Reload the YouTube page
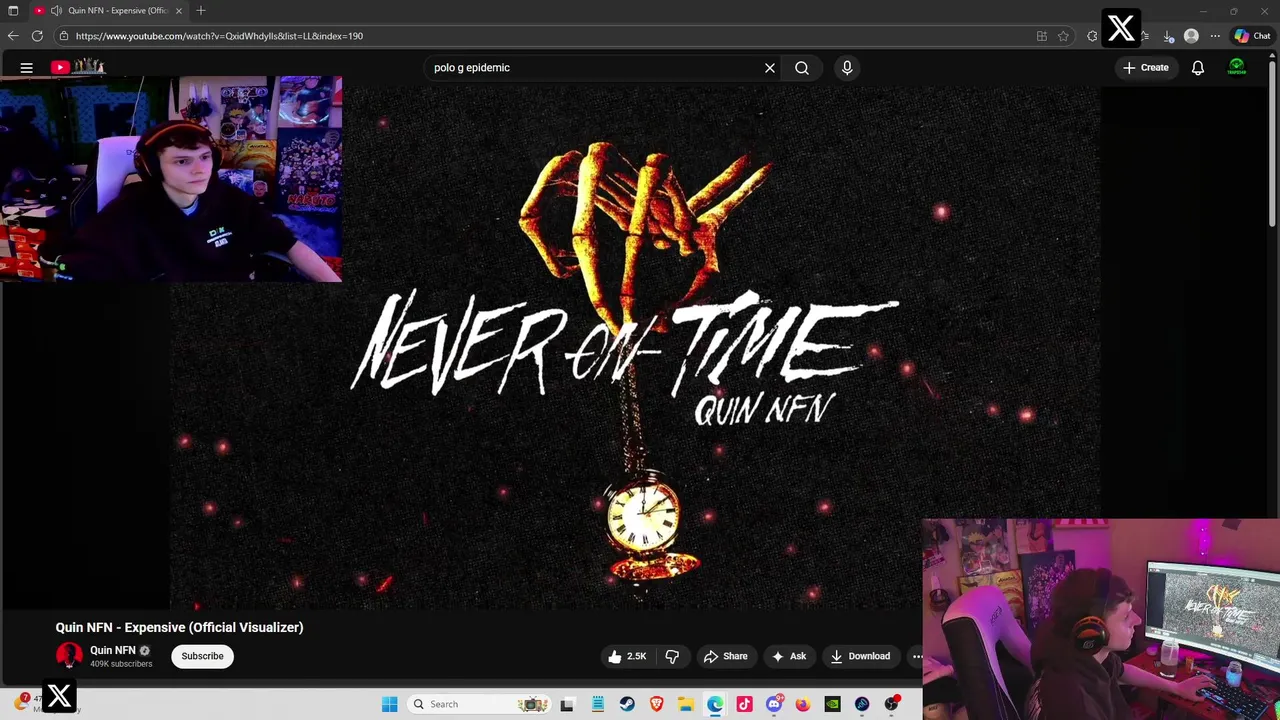This screenshot has height=720, width=1280. tap(37, 36)
